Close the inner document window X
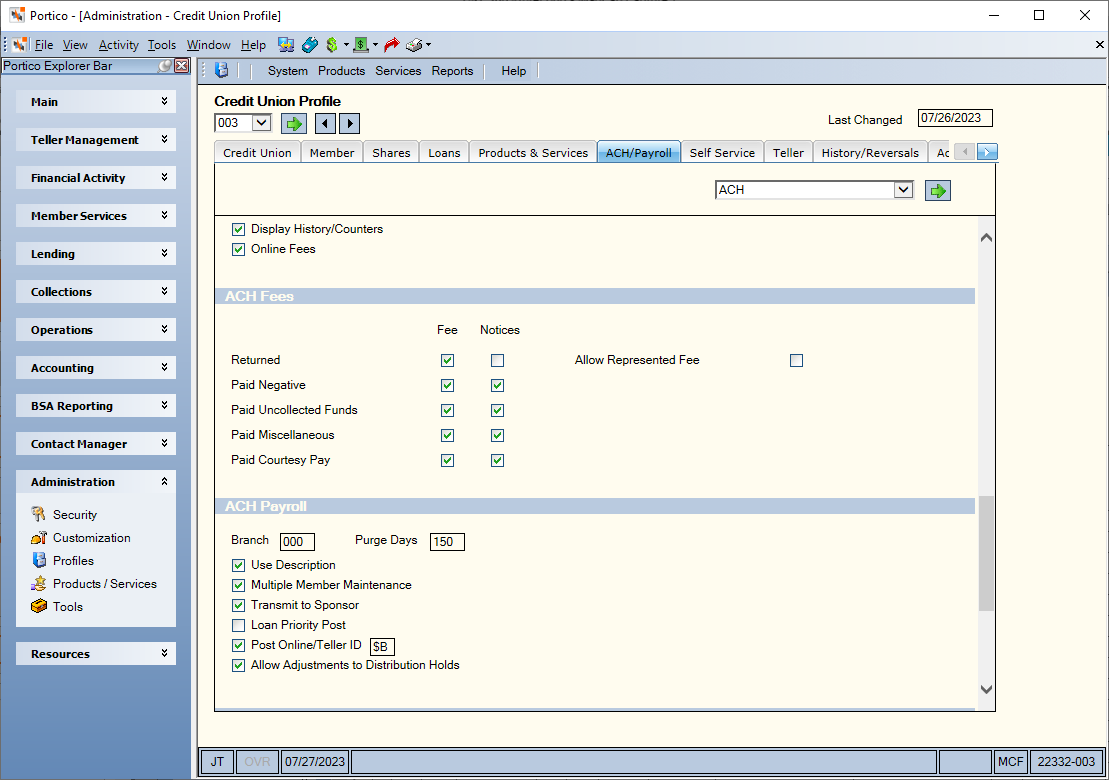The image size is (1109, 780). tap(1099, 45)
